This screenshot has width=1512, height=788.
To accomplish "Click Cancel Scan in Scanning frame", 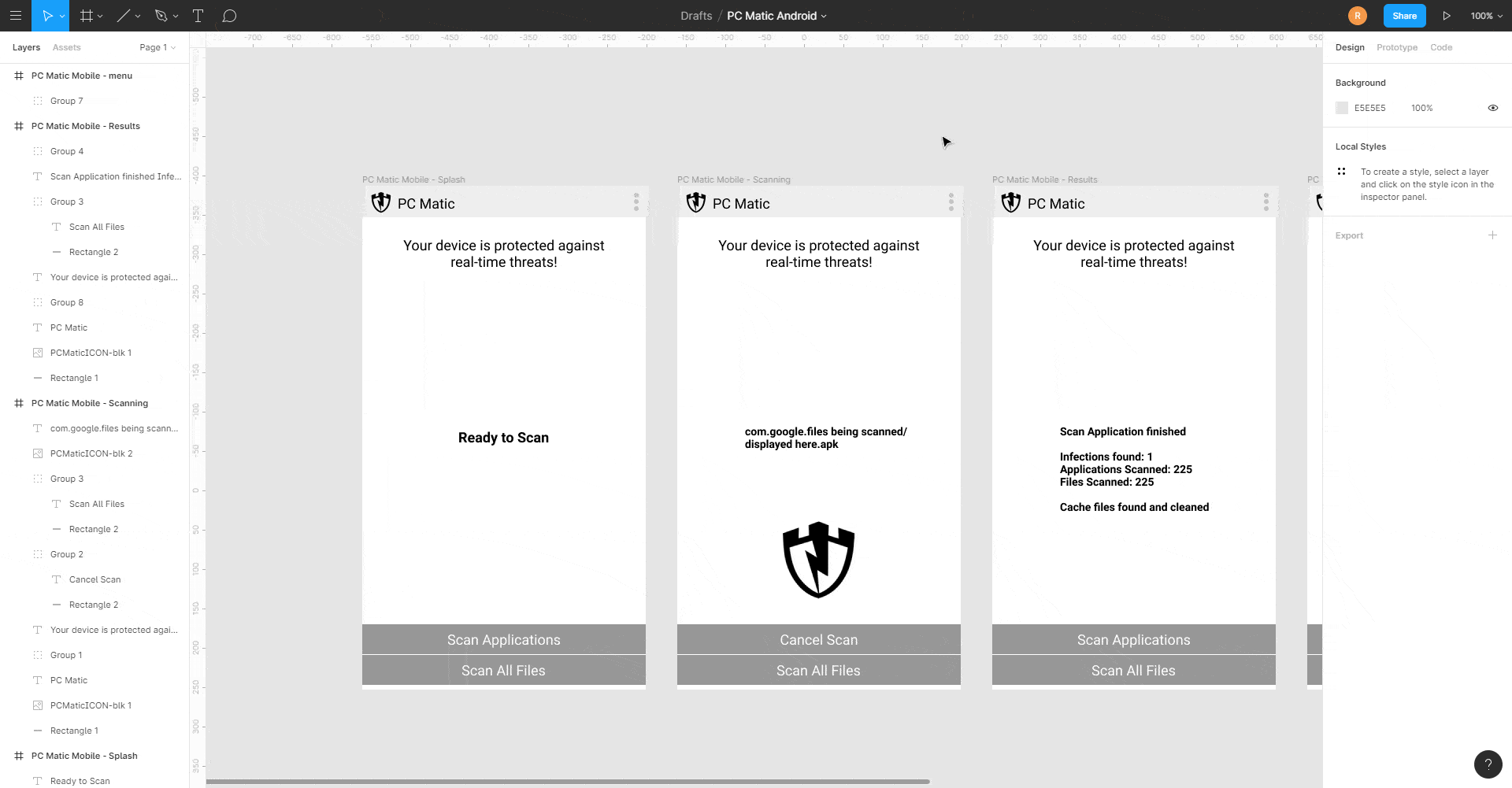I will [819, 639].
